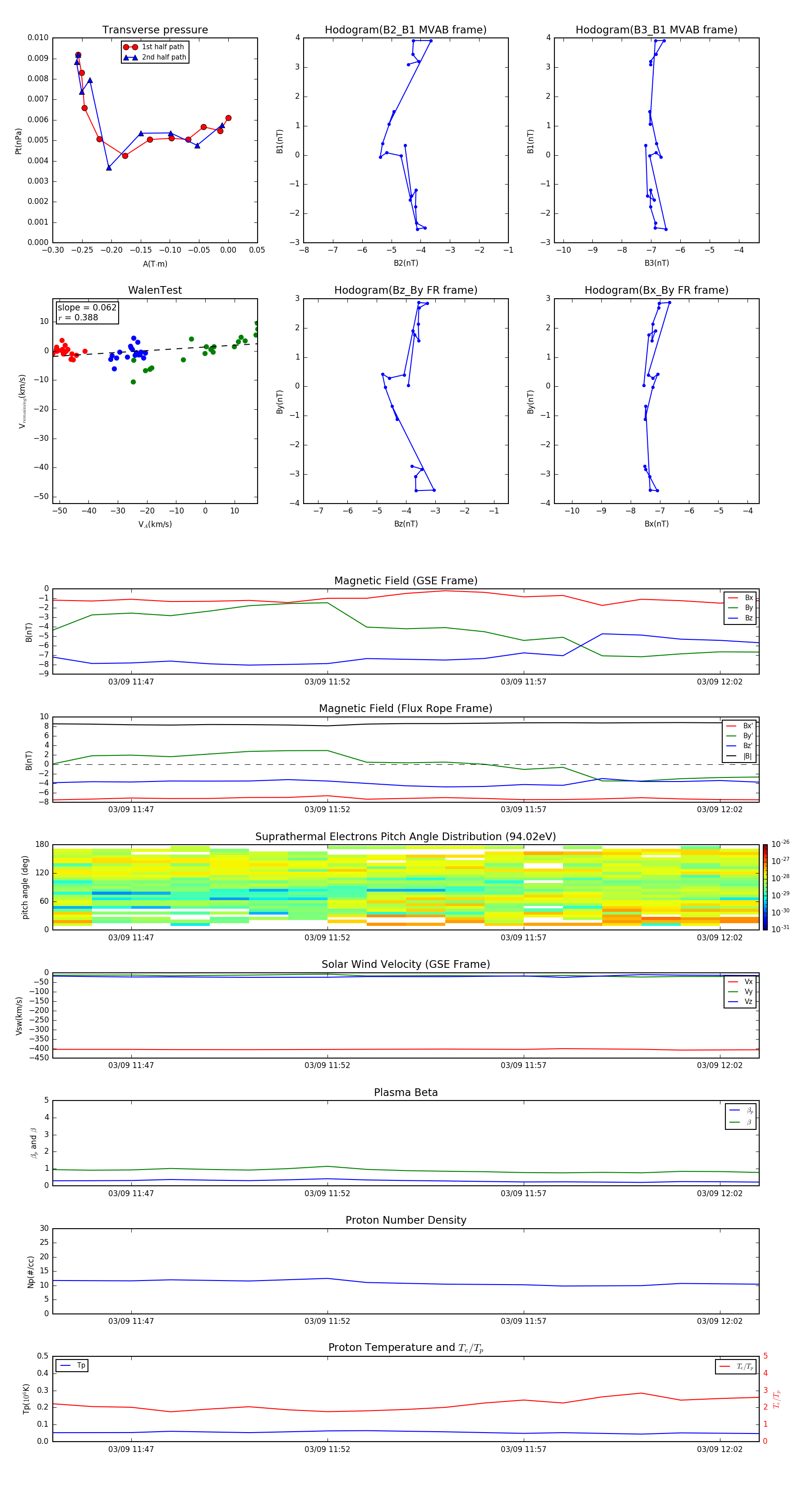Image resolution: width=812 pixels, height=1489 pixels.
Task: Click the pitch angle colorbar scale
Action: [x=765, y=887]
